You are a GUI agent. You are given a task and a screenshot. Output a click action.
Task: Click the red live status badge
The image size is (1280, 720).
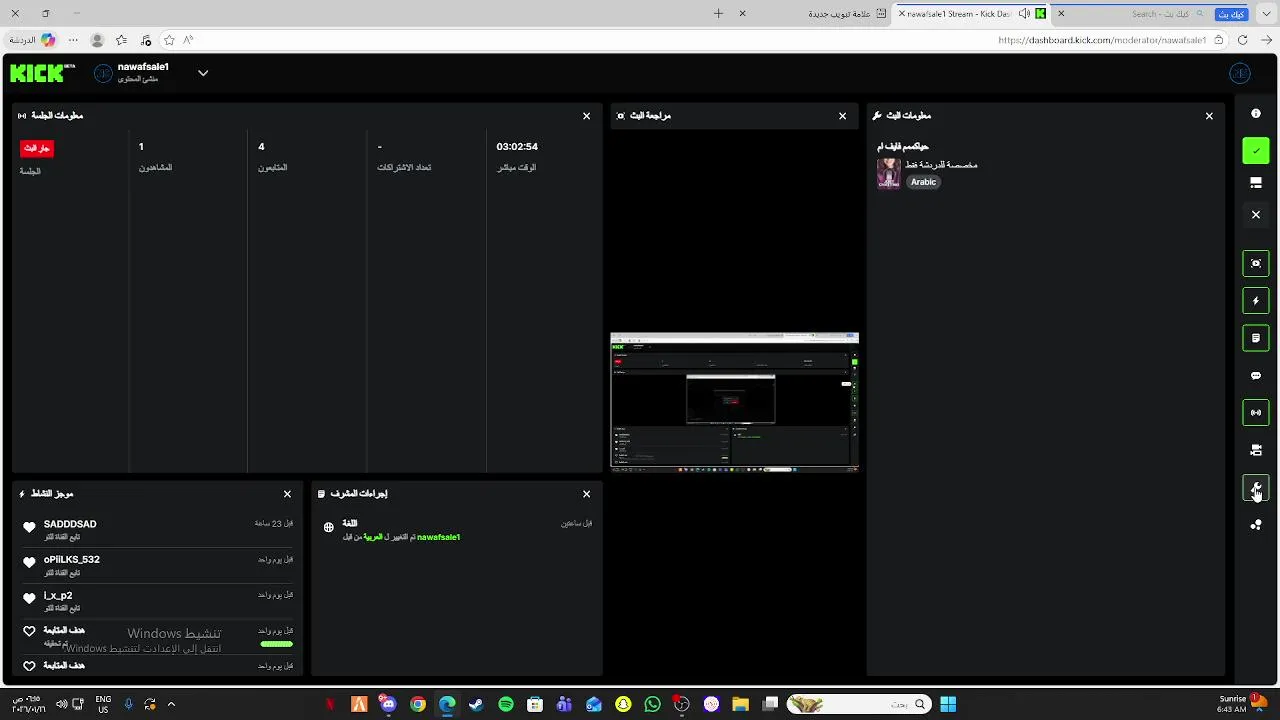click(x=37, y=148)
